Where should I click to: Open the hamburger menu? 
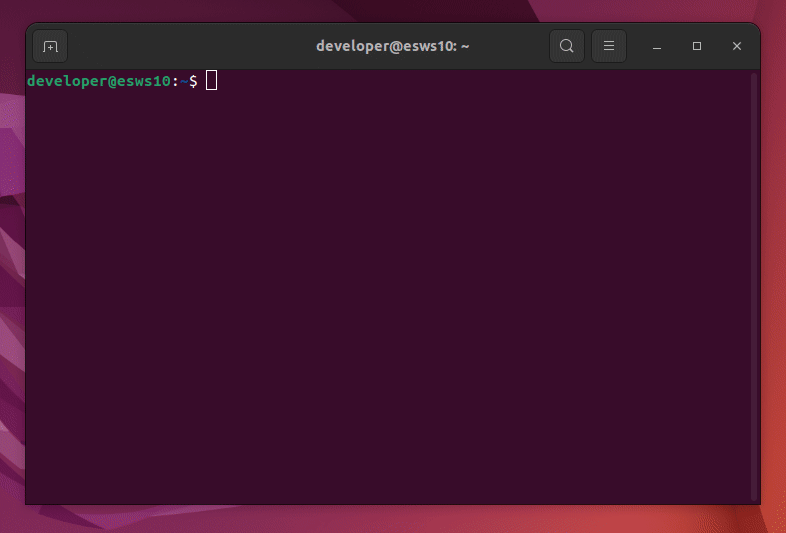[x=609, y=46]
